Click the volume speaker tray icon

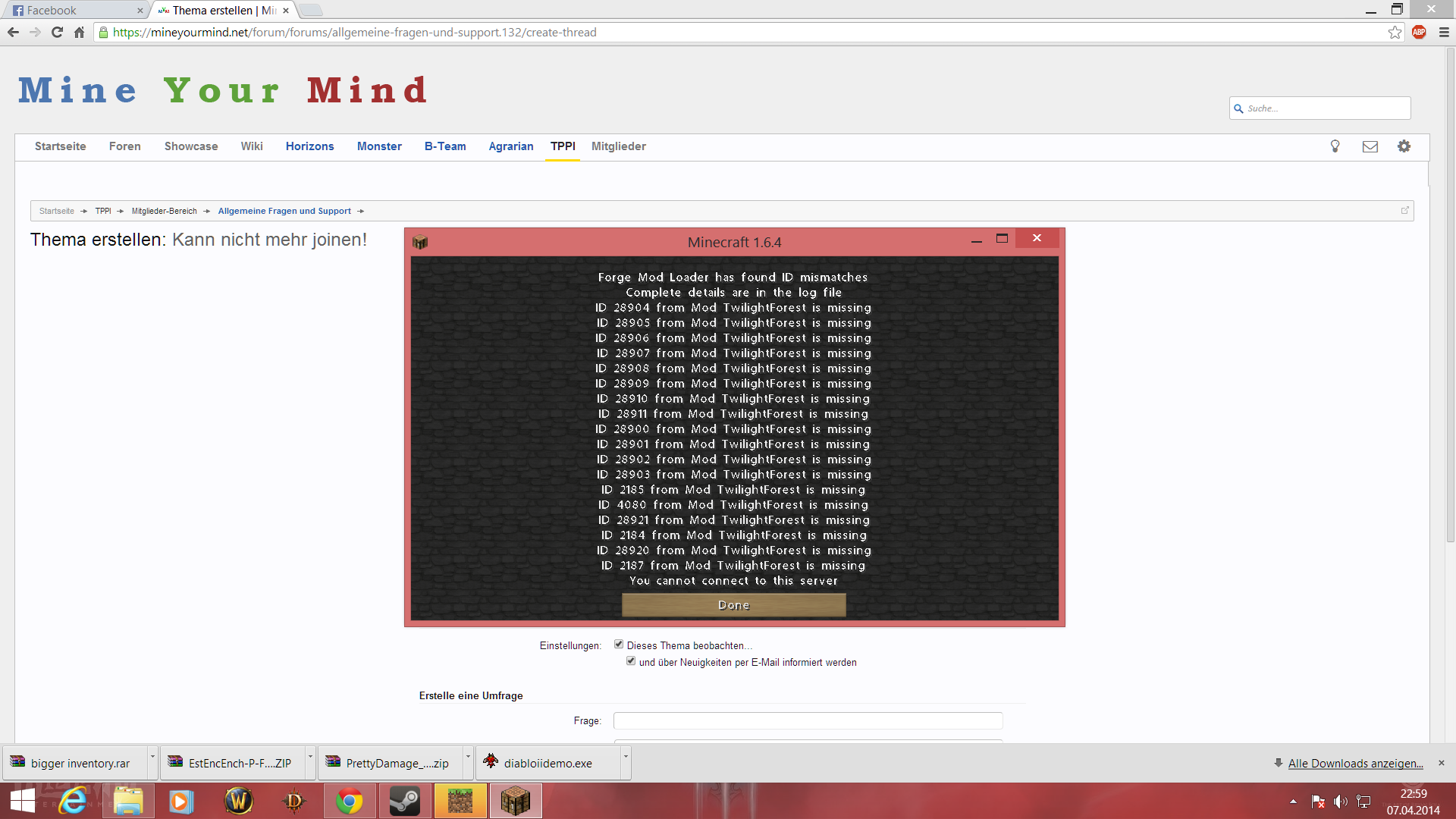1340,802
